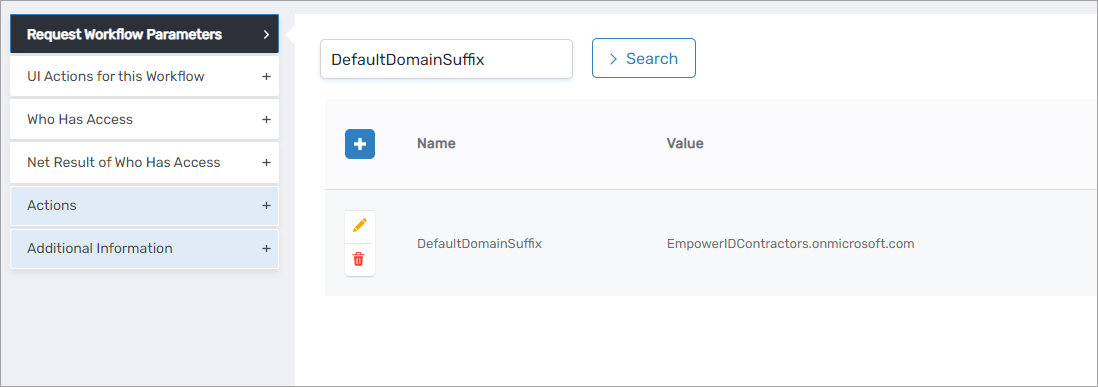1098x387 pixels.
Task: Expand the Additional Information section
Action: pos(144,248)
